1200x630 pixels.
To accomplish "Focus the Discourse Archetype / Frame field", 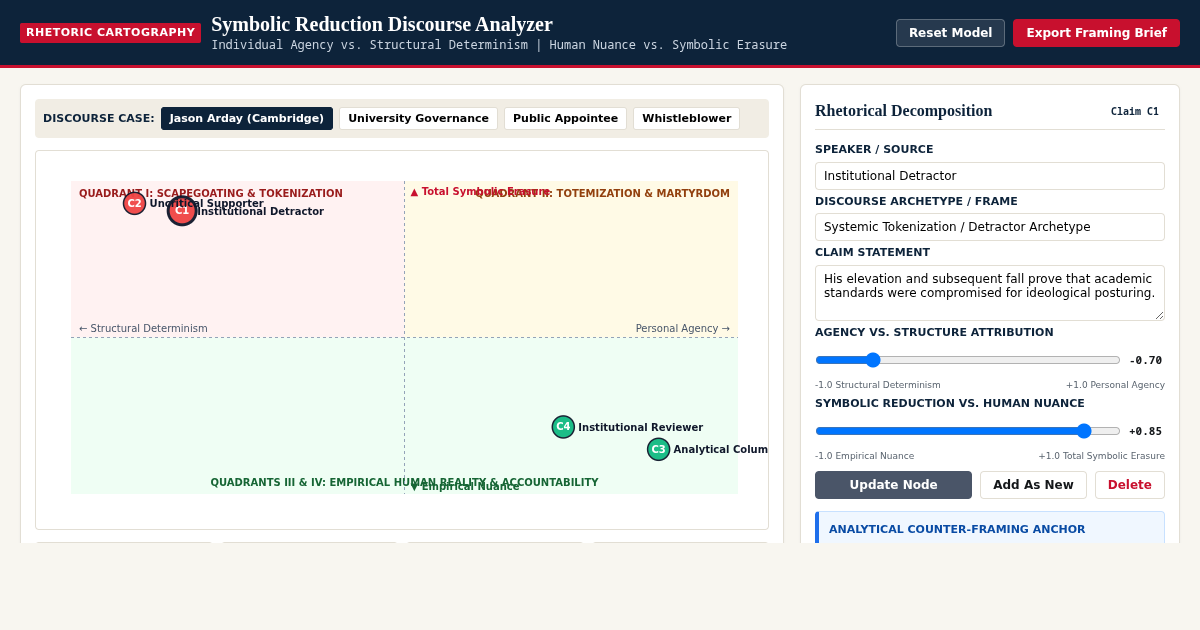I will (x=990, y=227).
